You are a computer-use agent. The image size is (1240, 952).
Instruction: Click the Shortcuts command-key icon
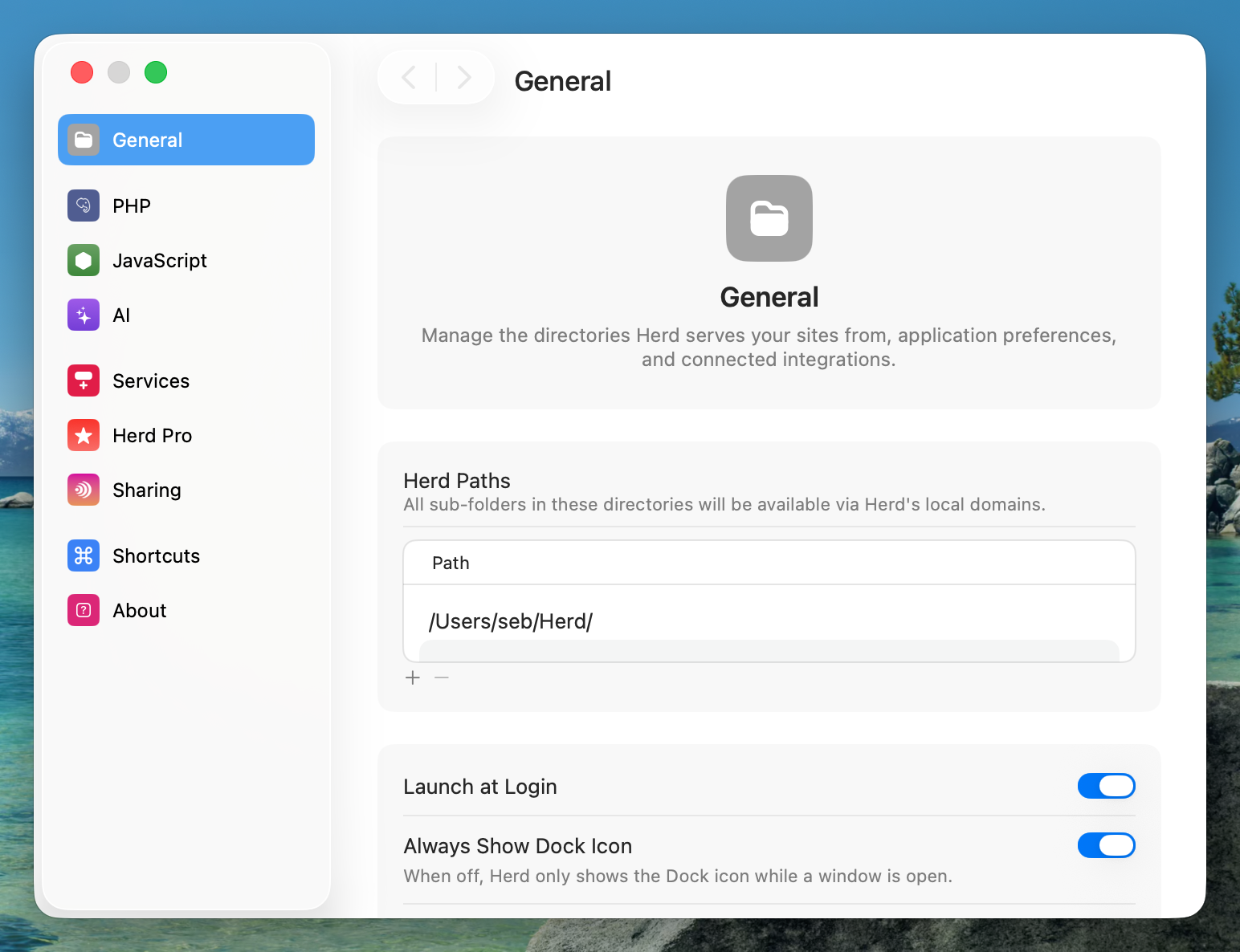coord(84,555)
